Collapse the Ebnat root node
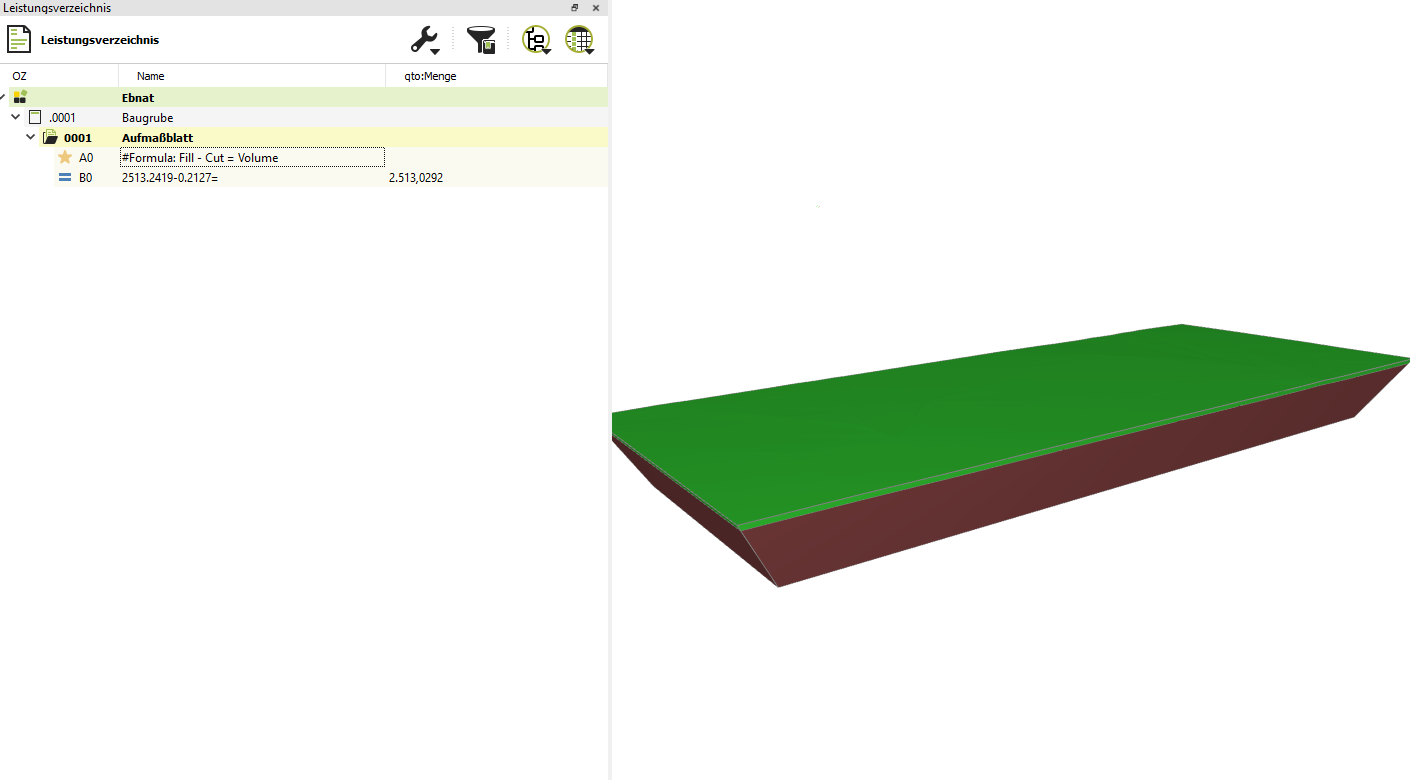Image resolution: width=1410 pixels, height=780 pixels. (3, 97)
